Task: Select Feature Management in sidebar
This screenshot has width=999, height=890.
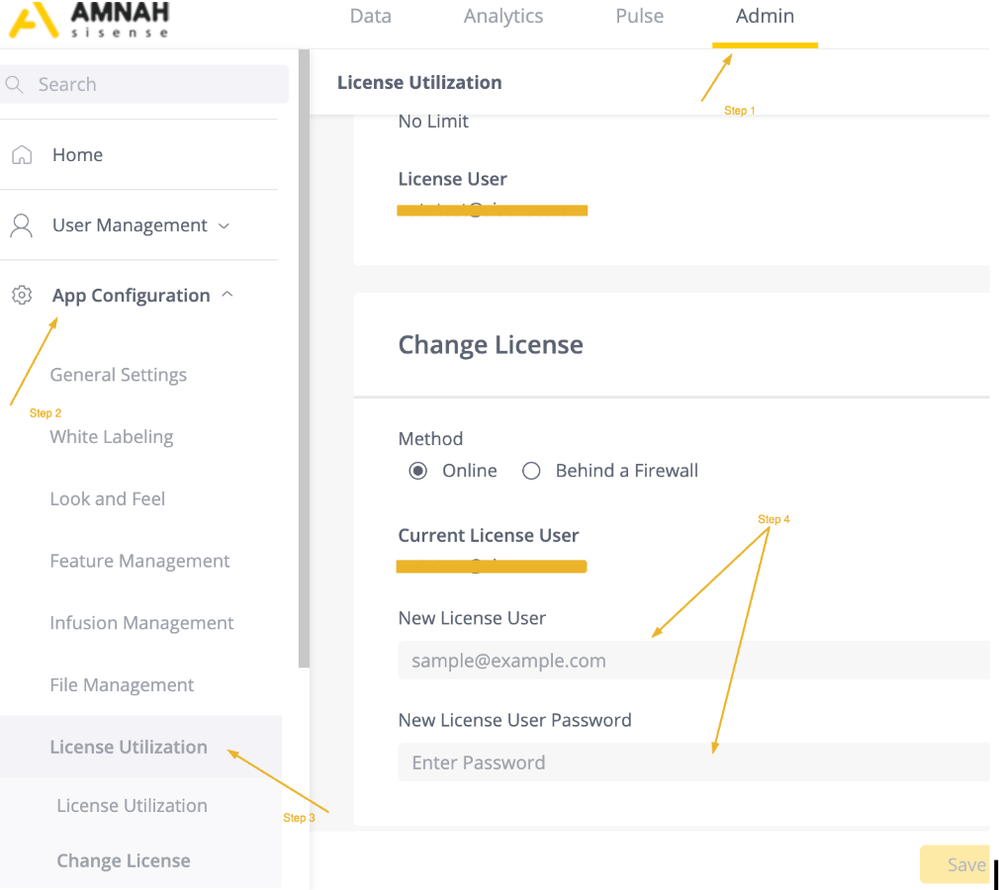Action: 140,561
